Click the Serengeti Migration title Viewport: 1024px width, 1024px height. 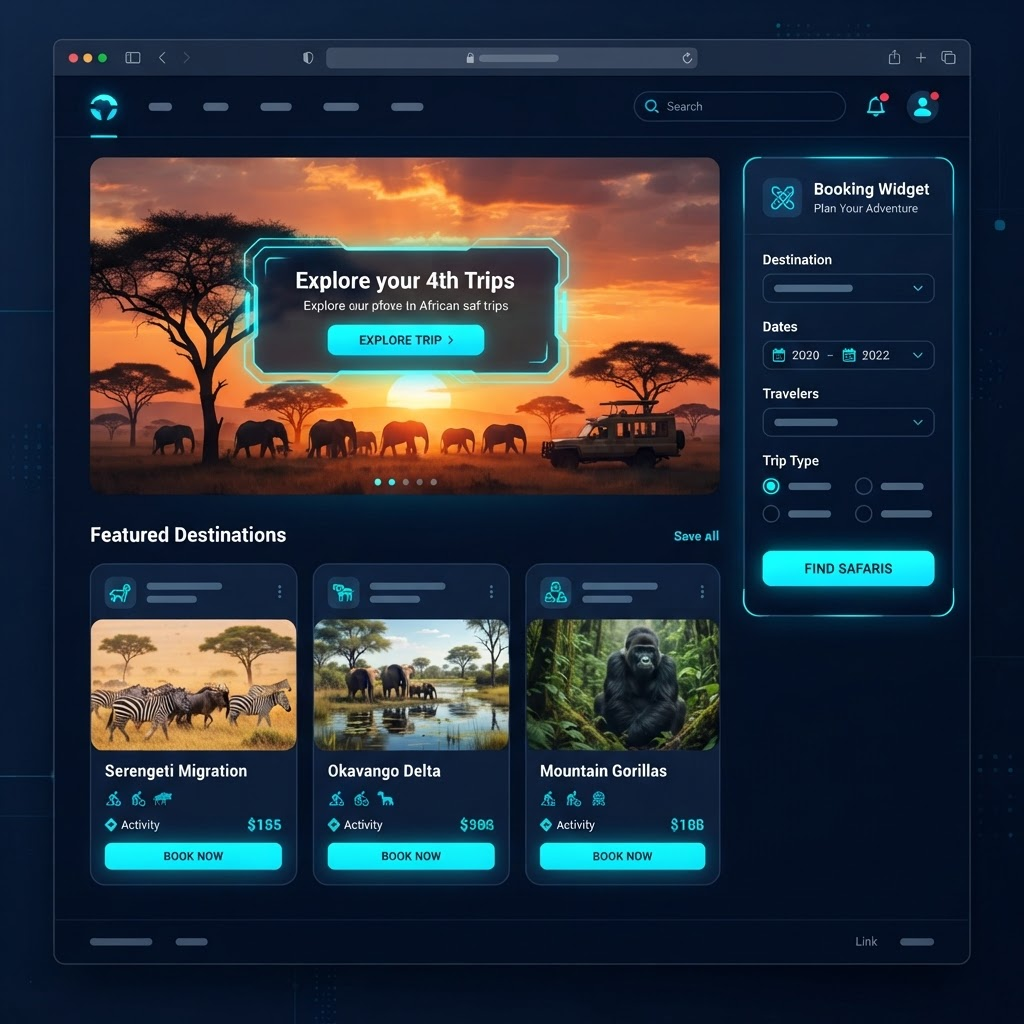[176, 771]
